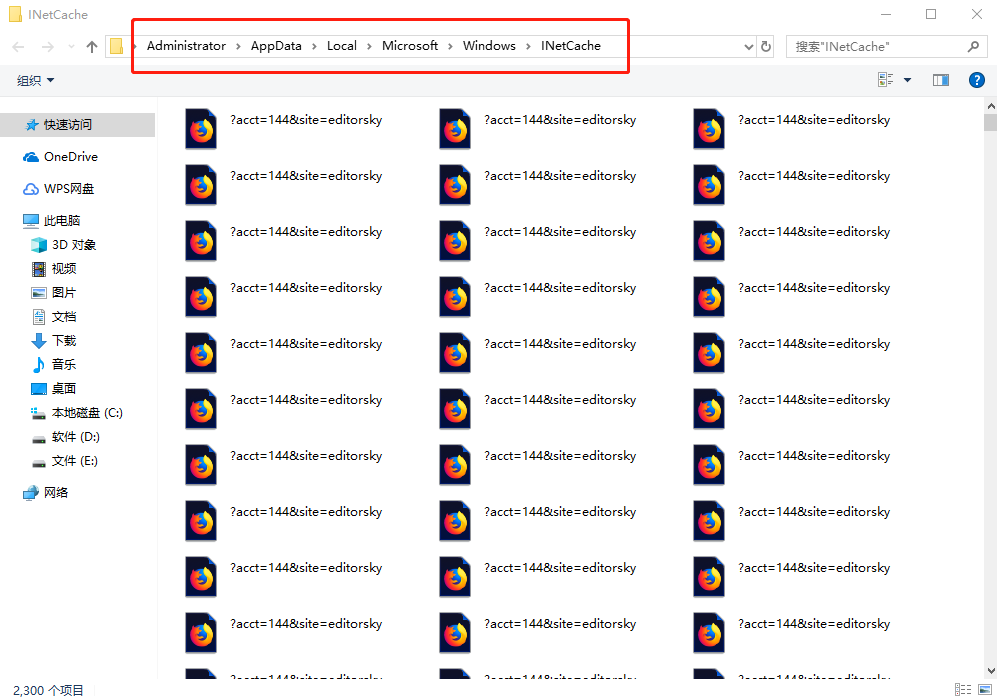Refresh the INetCache folder view
997x698 pixels.
click(x=766, y=46)
